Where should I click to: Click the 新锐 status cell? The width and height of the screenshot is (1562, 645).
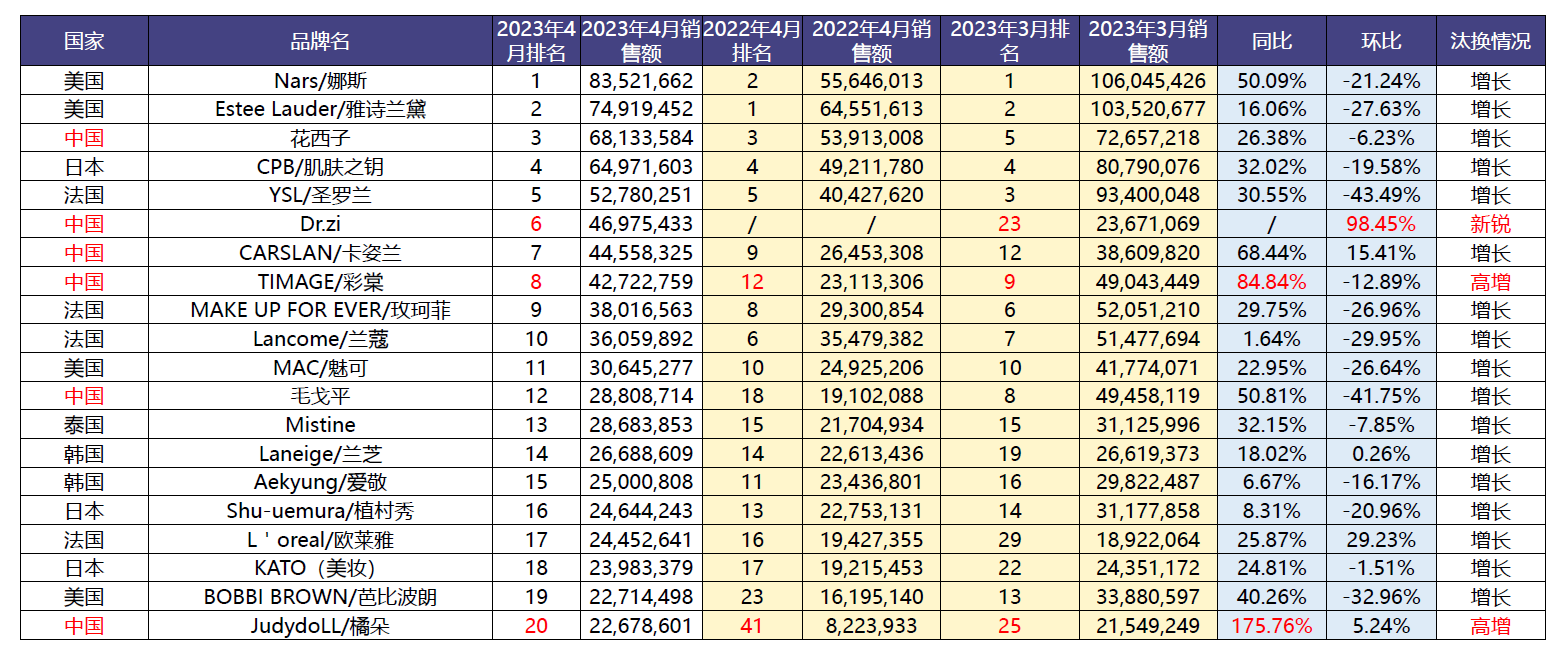click(1490, 225)
